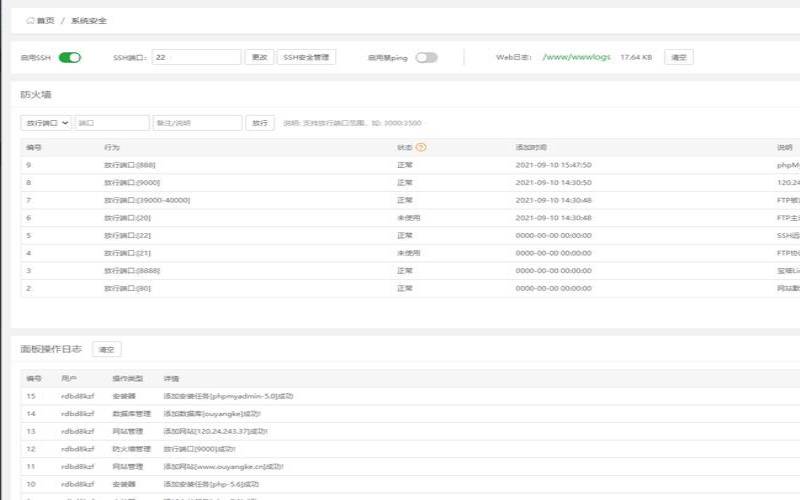Click 数据库管理 type in log row 14
800x500 pixels.
pos(132,414)
